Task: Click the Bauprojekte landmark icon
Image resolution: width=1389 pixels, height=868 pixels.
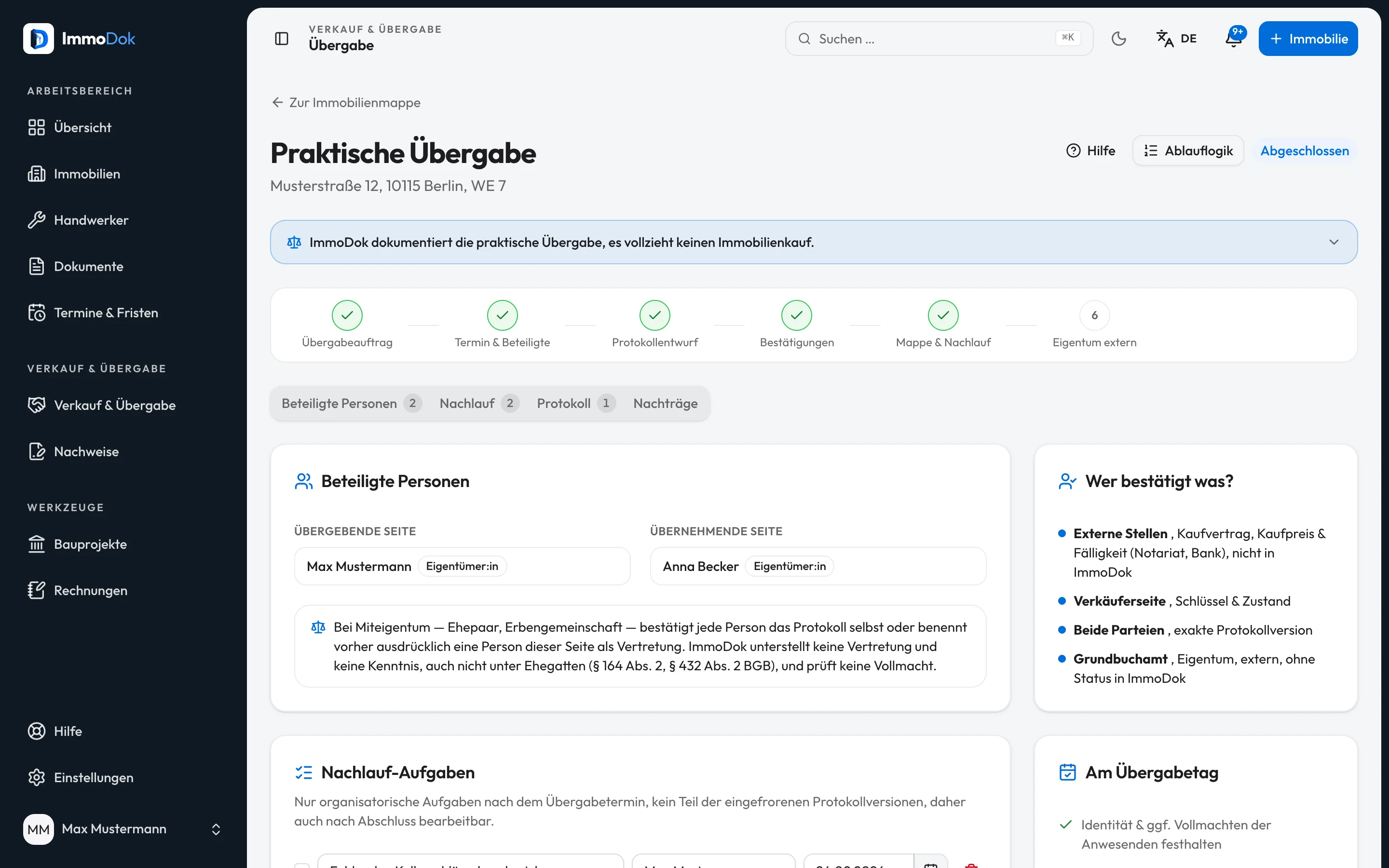Action: (36, 544)
